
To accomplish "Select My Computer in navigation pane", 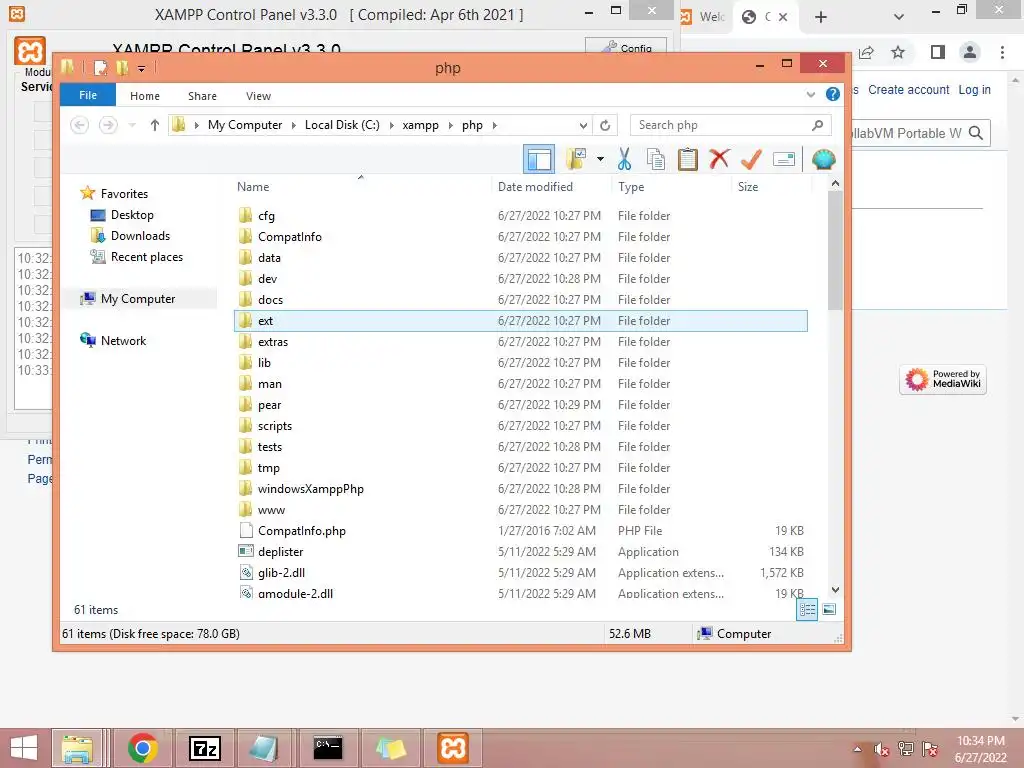I will pos(138,298).
